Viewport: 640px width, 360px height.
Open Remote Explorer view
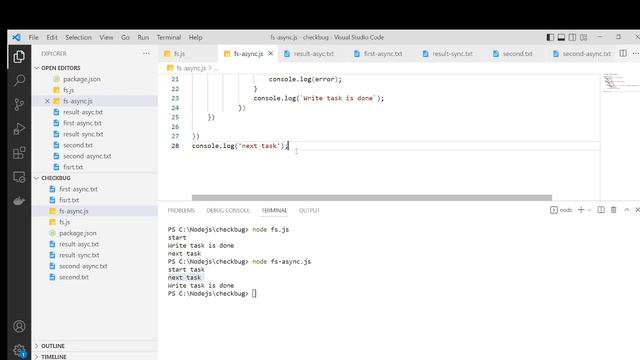click(x=19, y=177)
